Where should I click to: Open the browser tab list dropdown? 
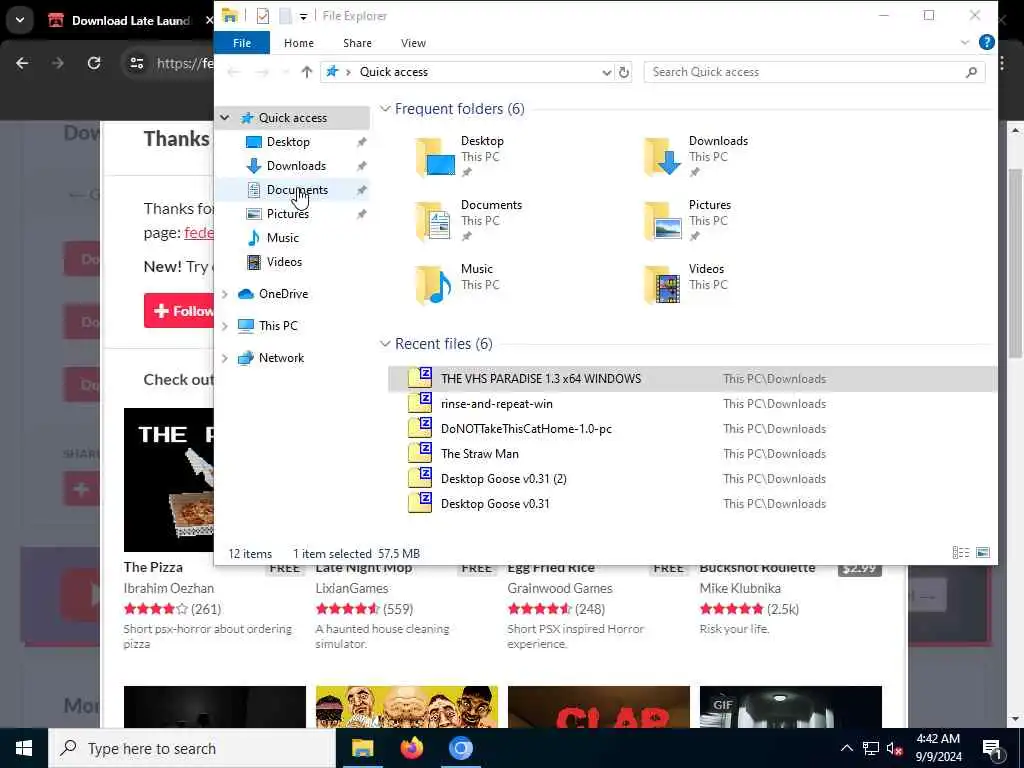tap(20, 20)
